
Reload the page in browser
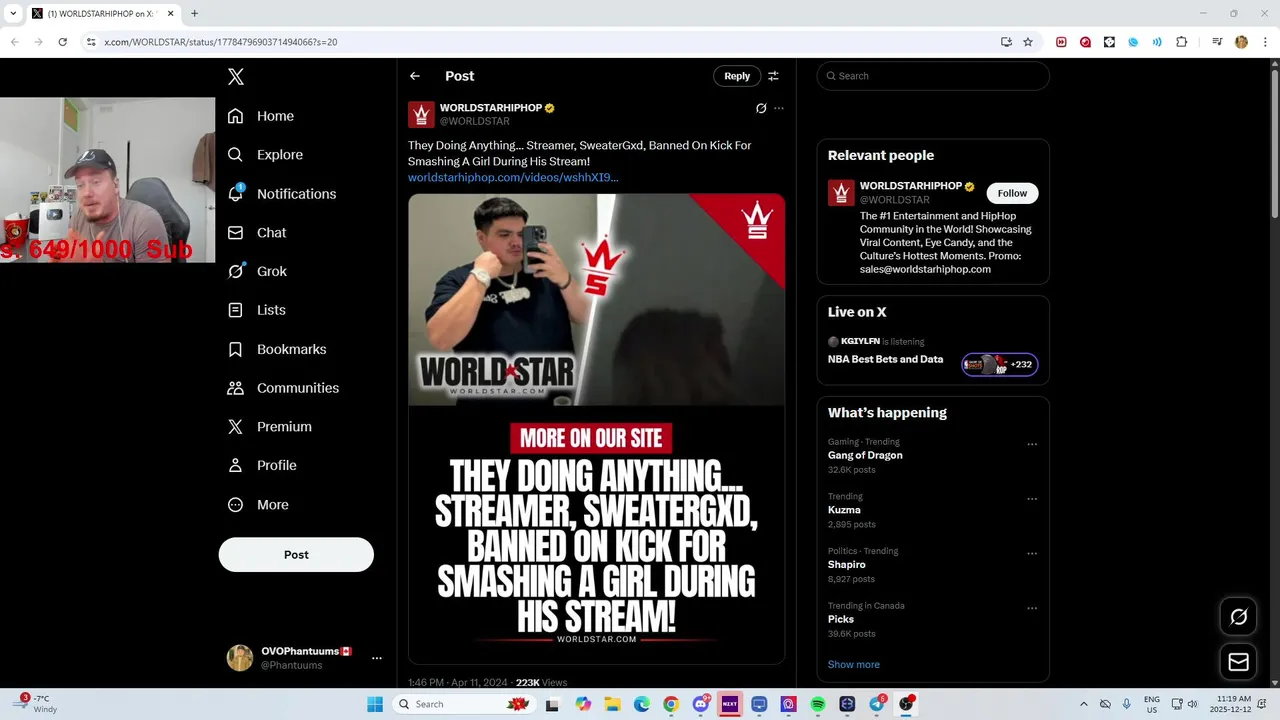point(62,42)
